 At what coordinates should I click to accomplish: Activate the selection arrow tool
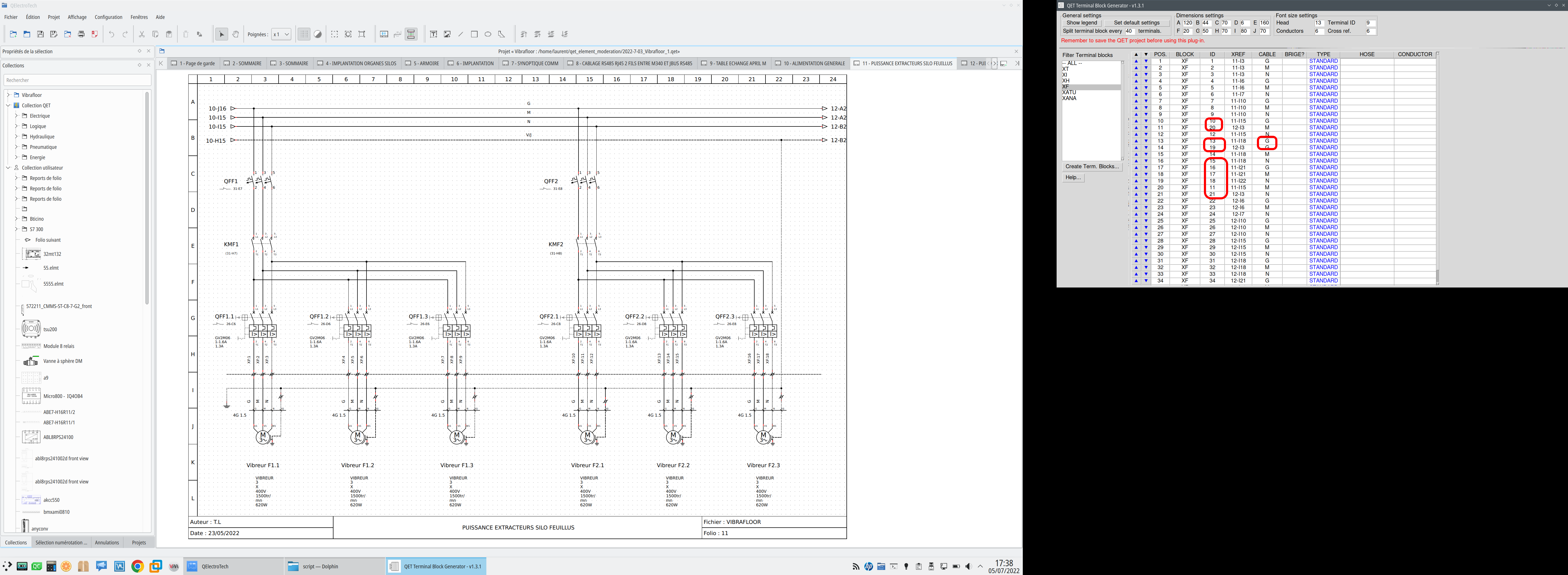tap(222, 34)
